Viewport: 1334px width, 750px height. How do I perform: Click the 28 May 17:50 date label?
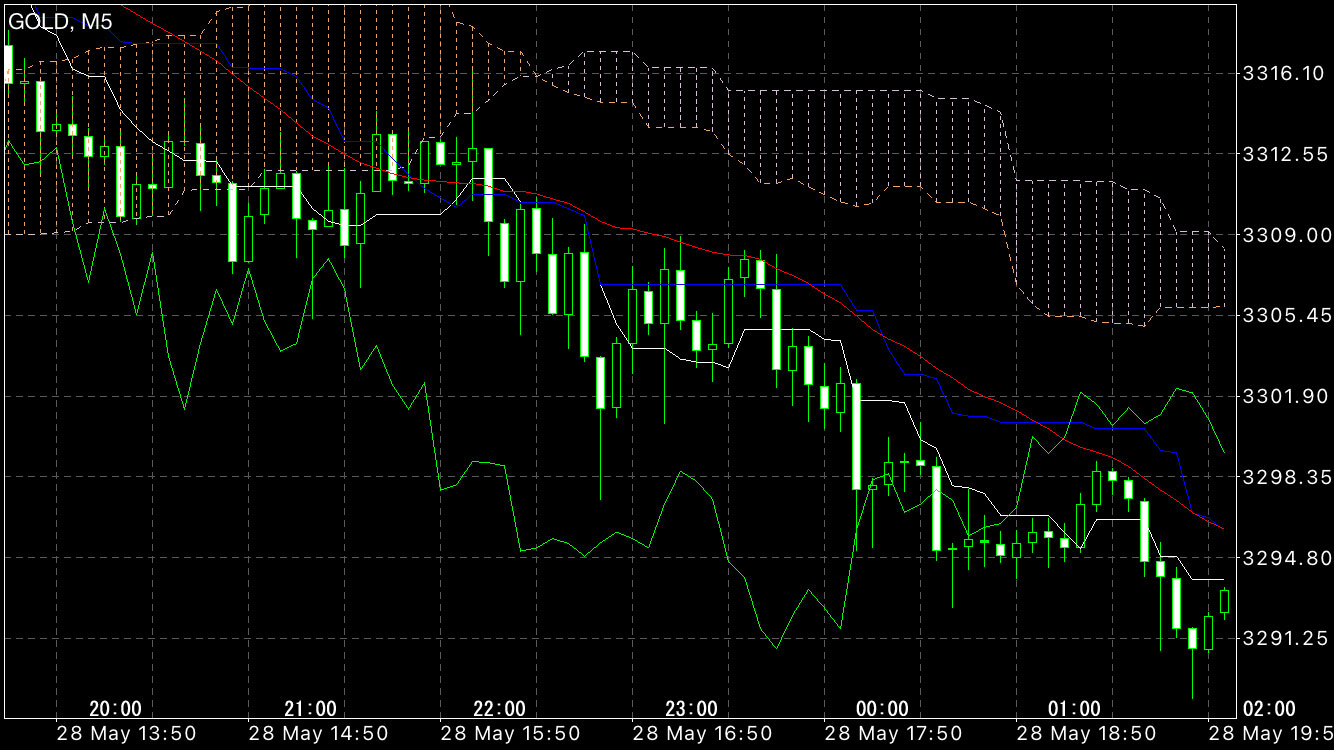pos(893,734)
